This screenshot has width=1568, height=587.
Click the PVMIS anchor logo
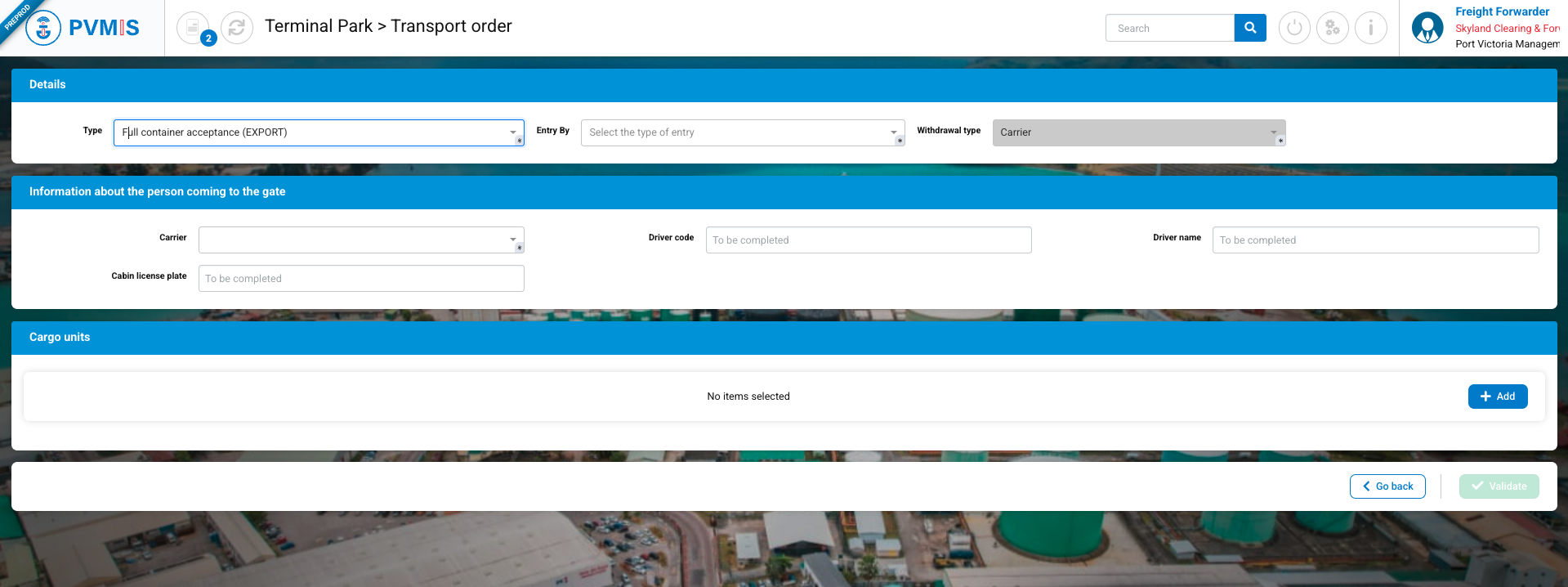43,28
